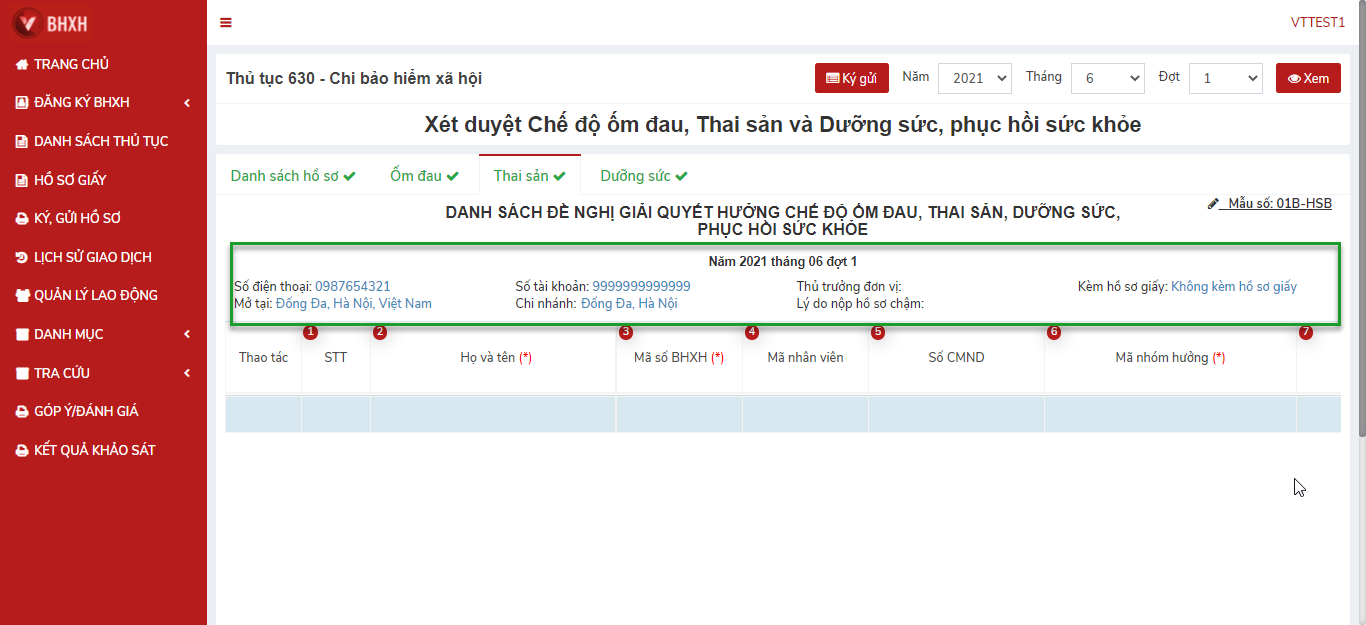This screenshot has height=625, width=1366.
Task: Click the icon beside GÓP Ý/ĐÁNH GIÁ
Action: [x=21, y=411]
